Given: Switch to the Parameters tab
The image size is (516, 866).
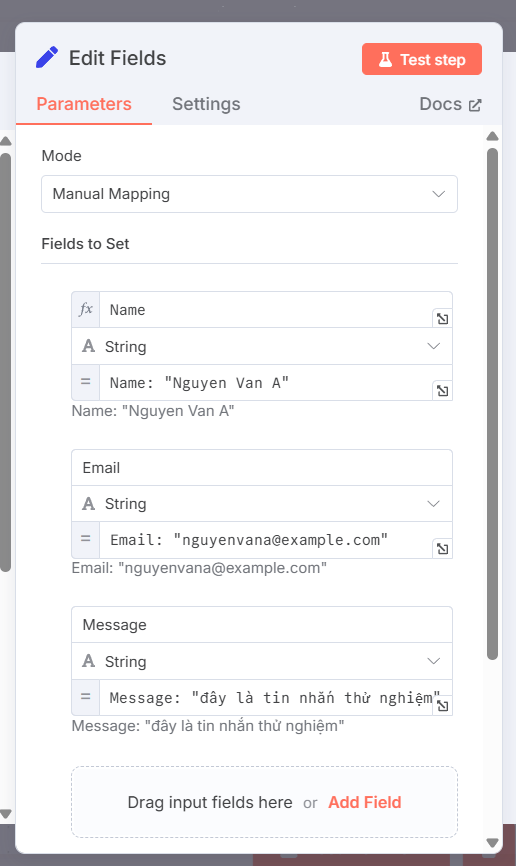Looking at the screenshot, I should tap(84, 104).
